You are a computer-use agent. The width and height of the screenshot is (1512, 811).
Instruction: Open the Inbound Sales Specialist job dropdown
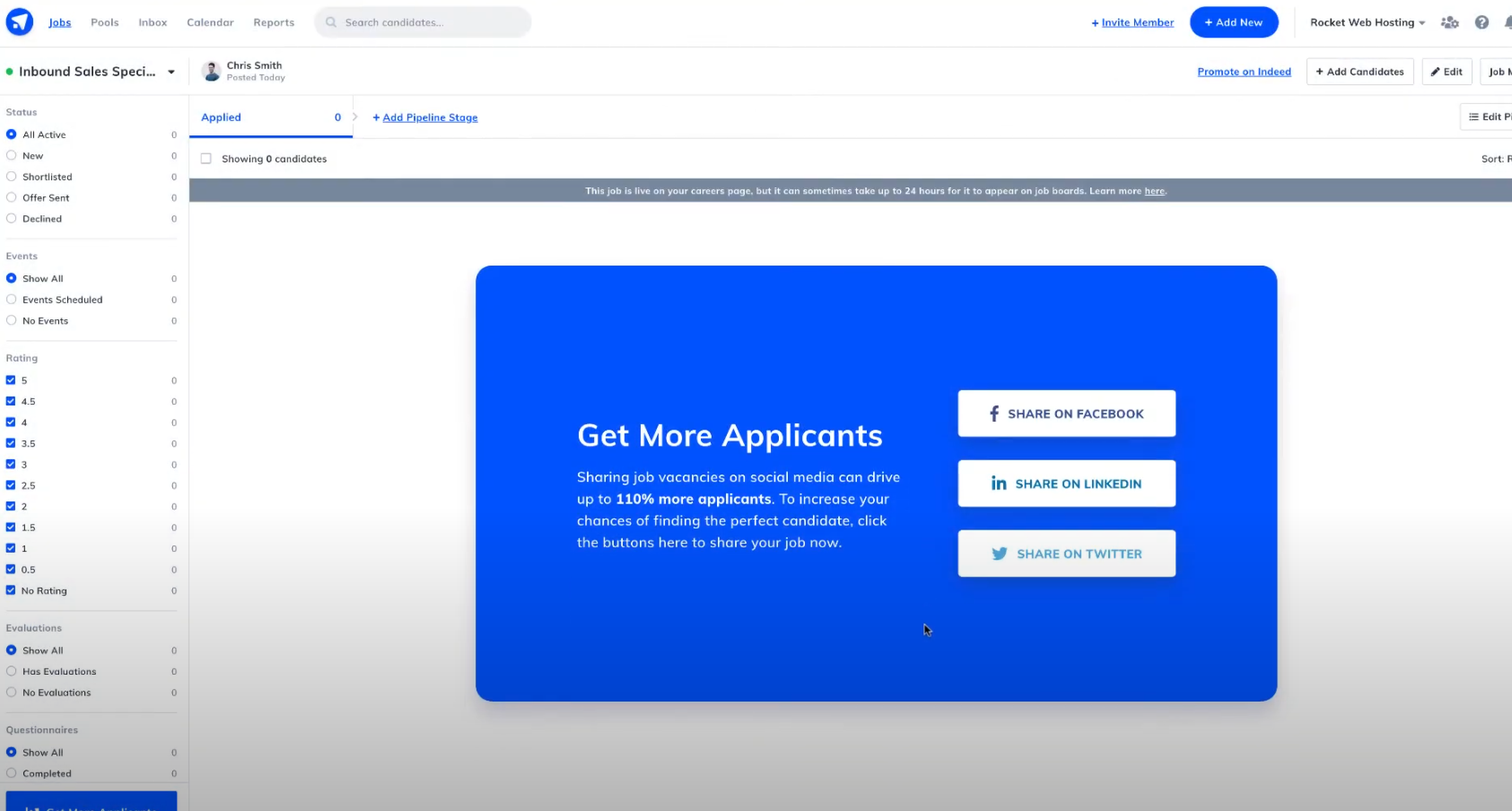pos(170,71)
